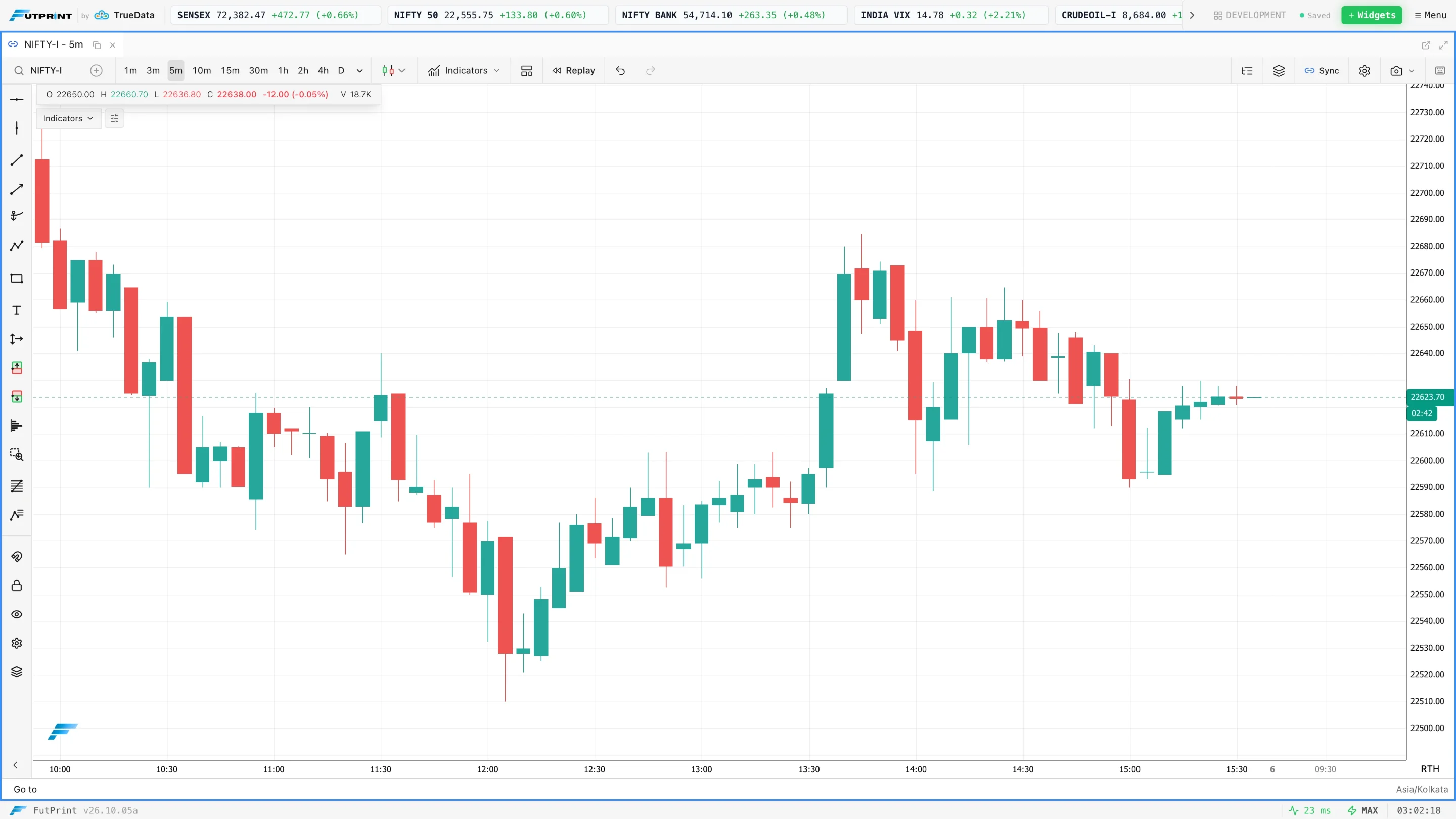Click the green Widgets button

[x=1372, y=15]
